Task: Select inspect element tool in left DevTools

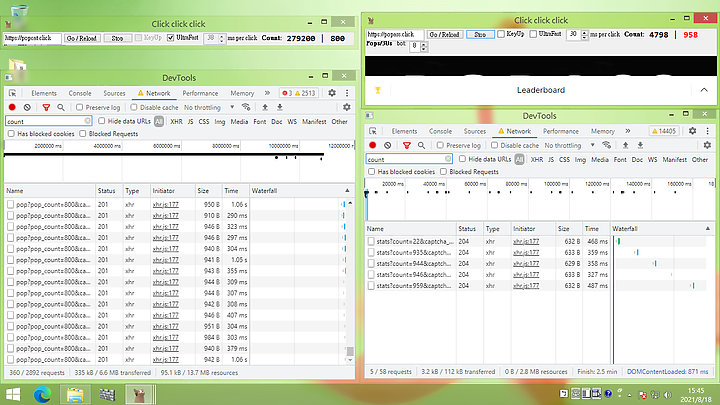Action: tap(12, 93)
